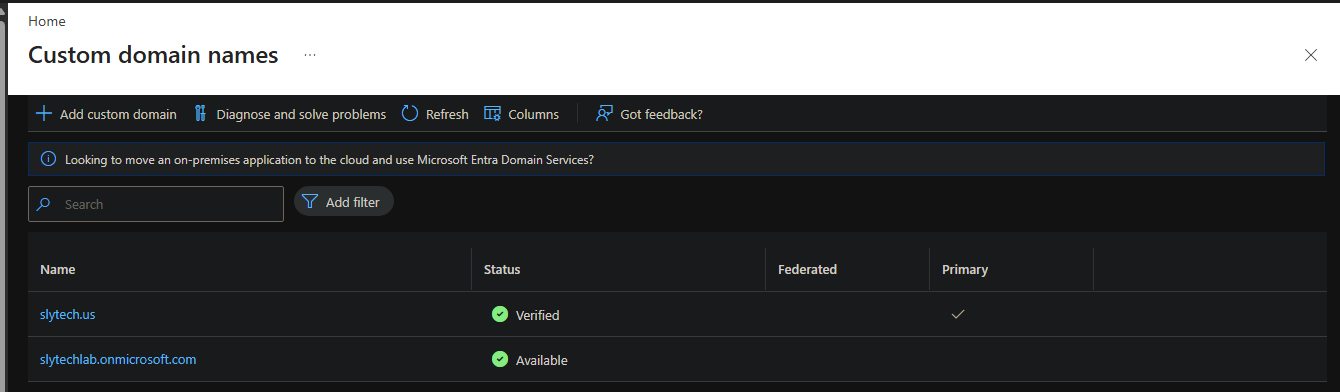Viewport: 1340px width, 392px height.
Task: Click the plus icon for Add custom domain
Action: pyautogui.click(x=44, y=114)
